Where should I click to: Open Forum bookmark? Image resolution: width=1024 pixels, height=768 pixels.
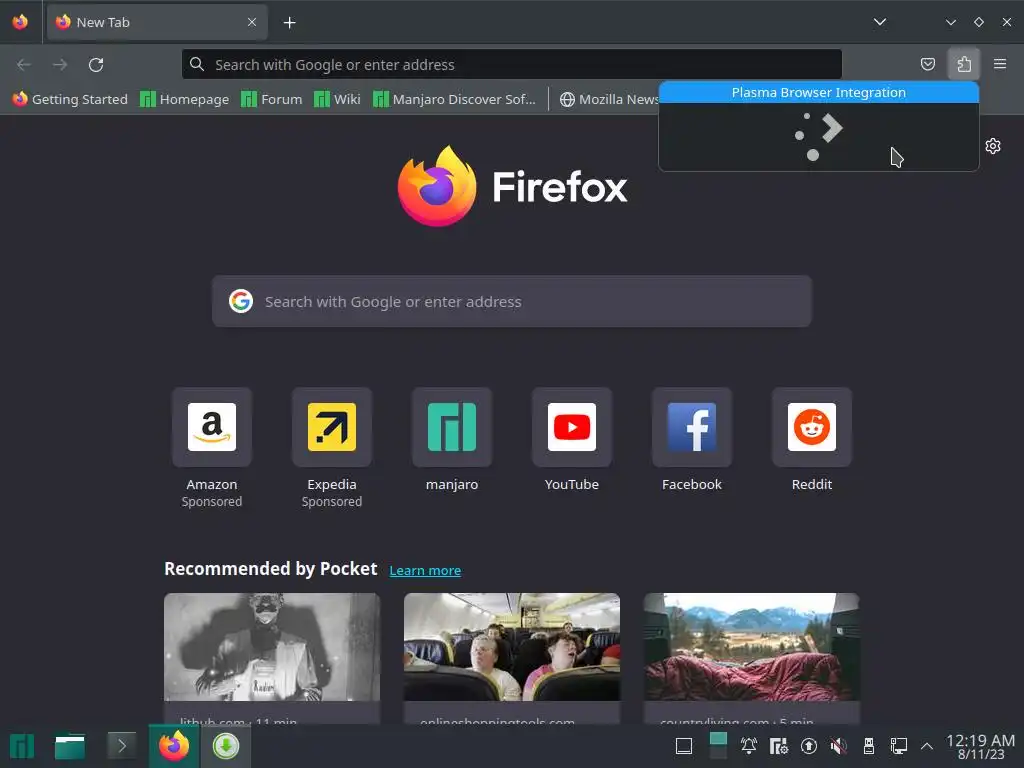[x=272, y=99]
